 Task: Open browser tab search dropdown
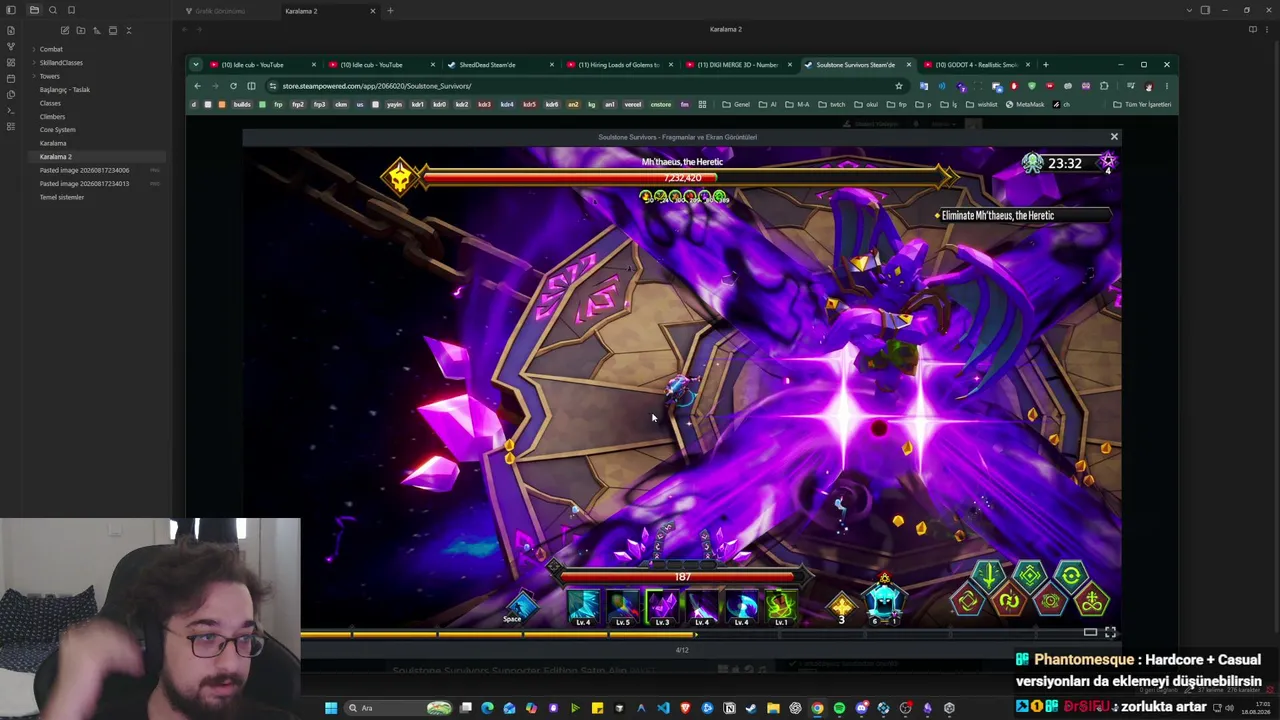tap(196, 65)
